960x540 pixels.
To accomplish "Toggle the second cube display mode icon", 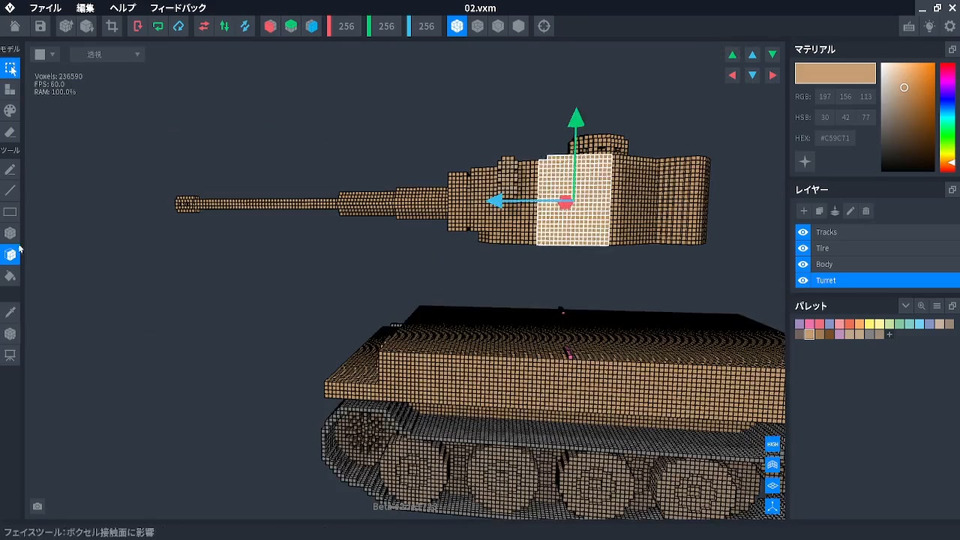I will coord(478,26).
